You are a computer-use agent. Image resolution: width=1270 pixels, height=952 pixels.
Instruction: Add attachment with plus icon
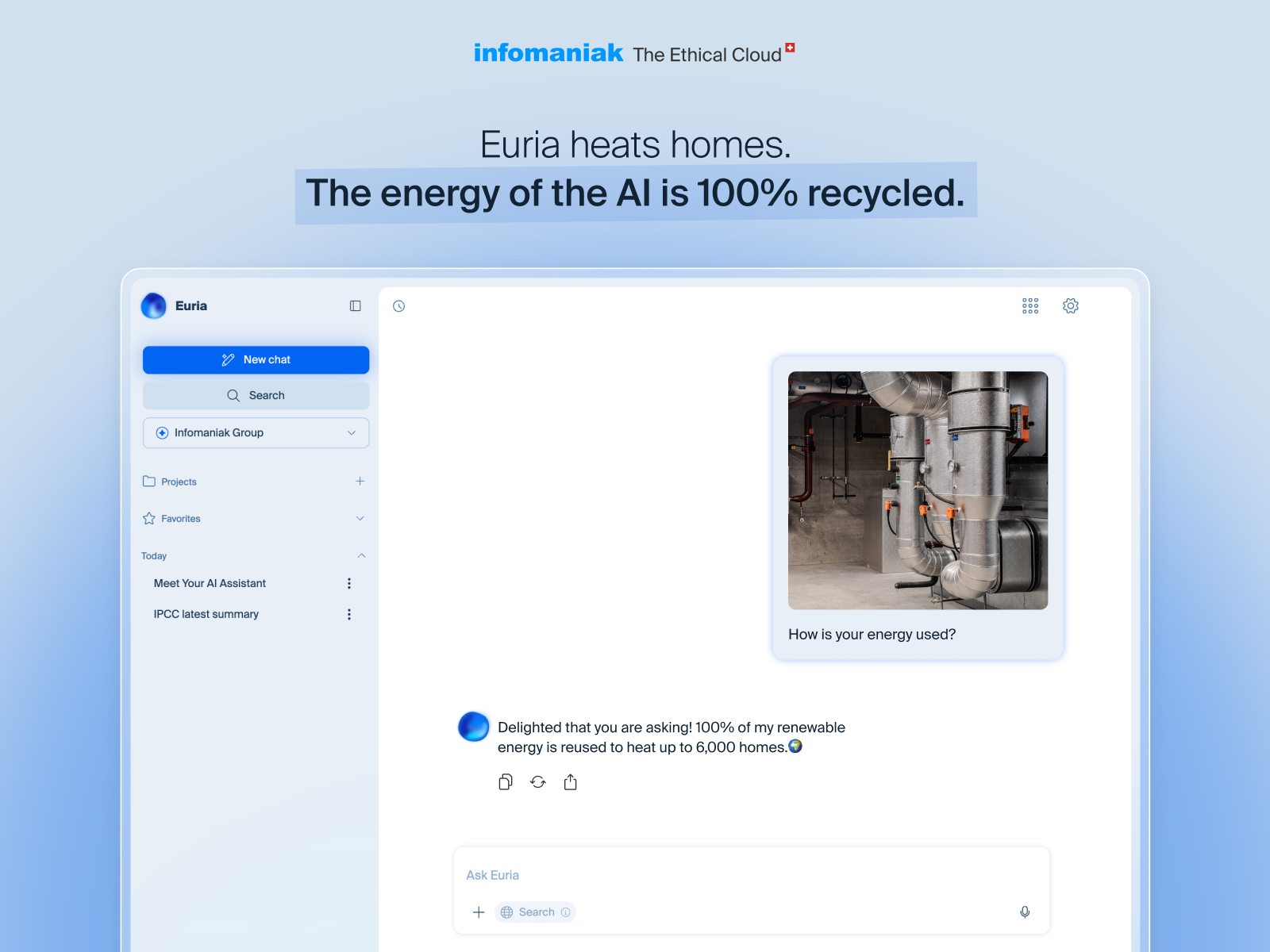(479, 912)
